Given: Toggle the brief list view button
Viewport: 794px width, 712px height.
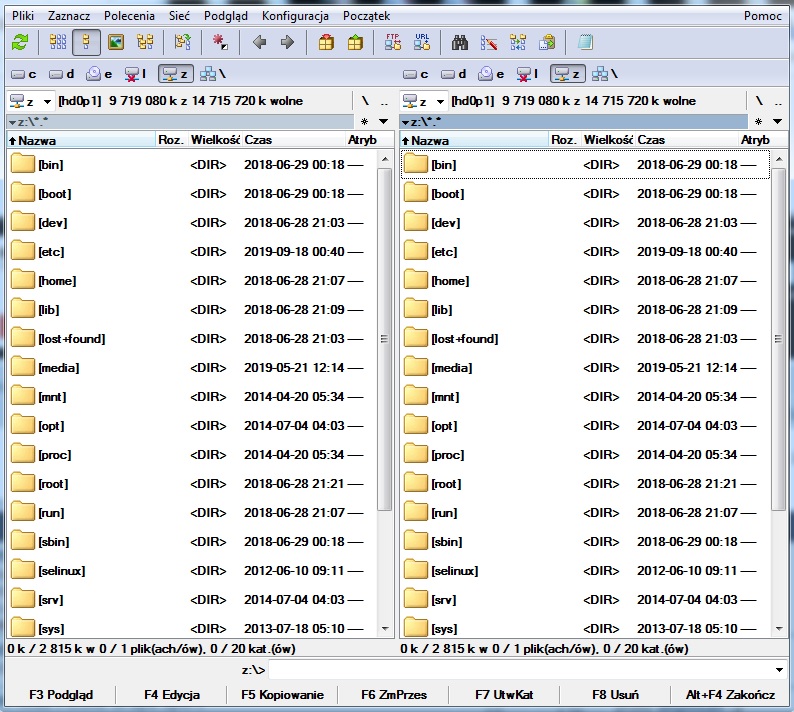Looking at the screenshot, I should pos(57,42).
